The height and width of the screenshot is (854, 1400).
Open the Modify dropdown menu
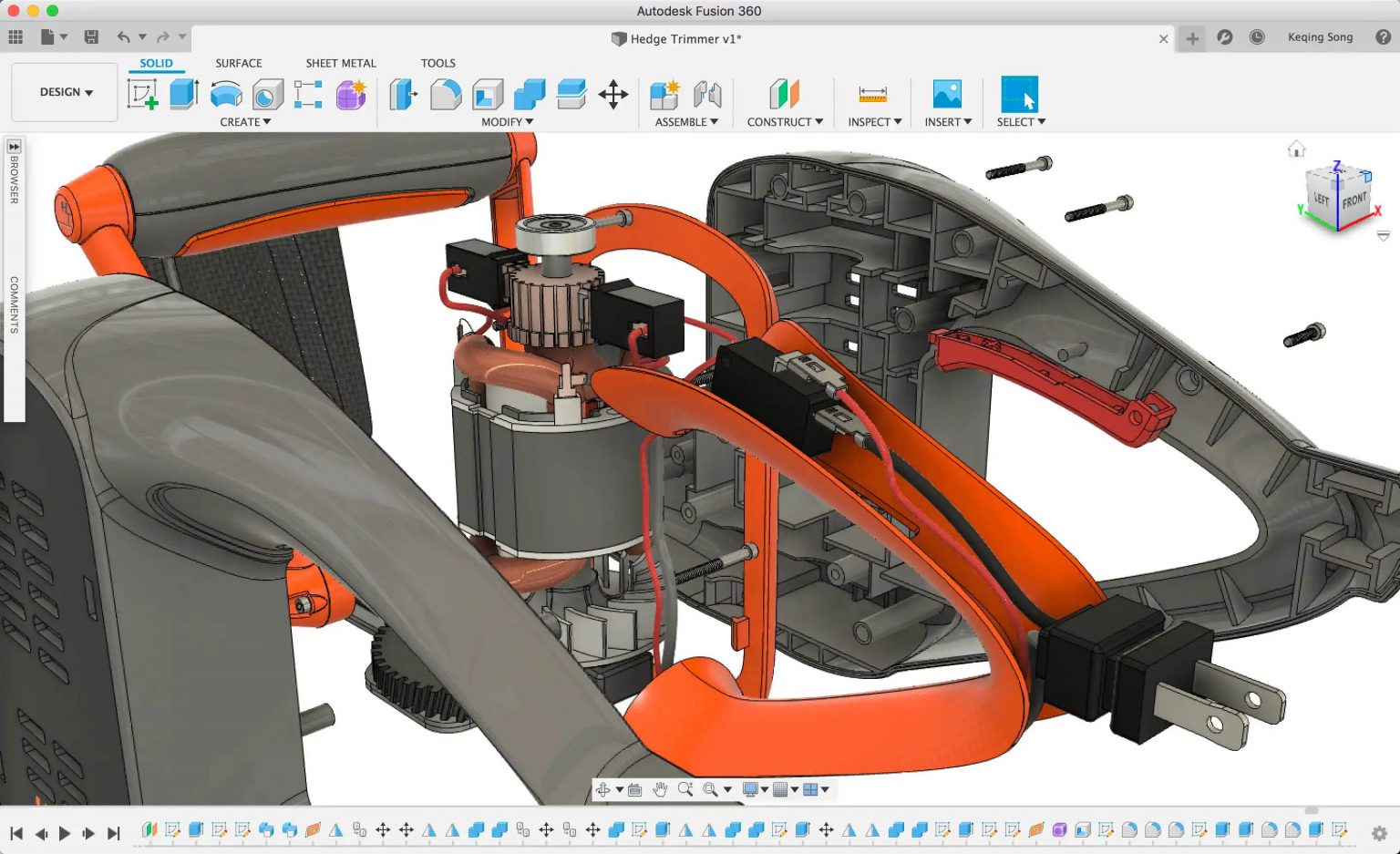[x=508, y=121]
